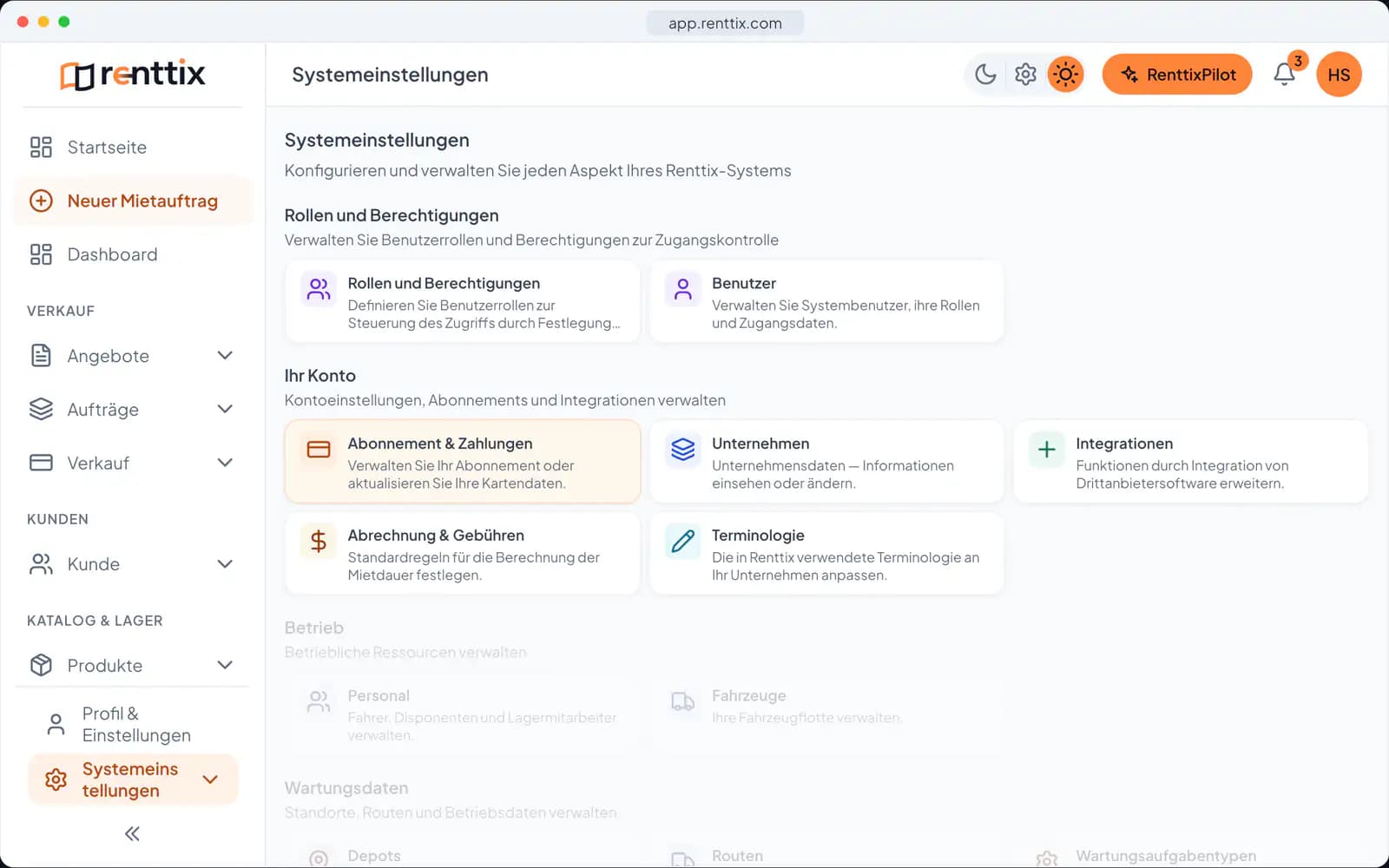Viewport: 1389px width, 868px height.
Task: Select the system theme gear icon
Action: pos(1025,75)
